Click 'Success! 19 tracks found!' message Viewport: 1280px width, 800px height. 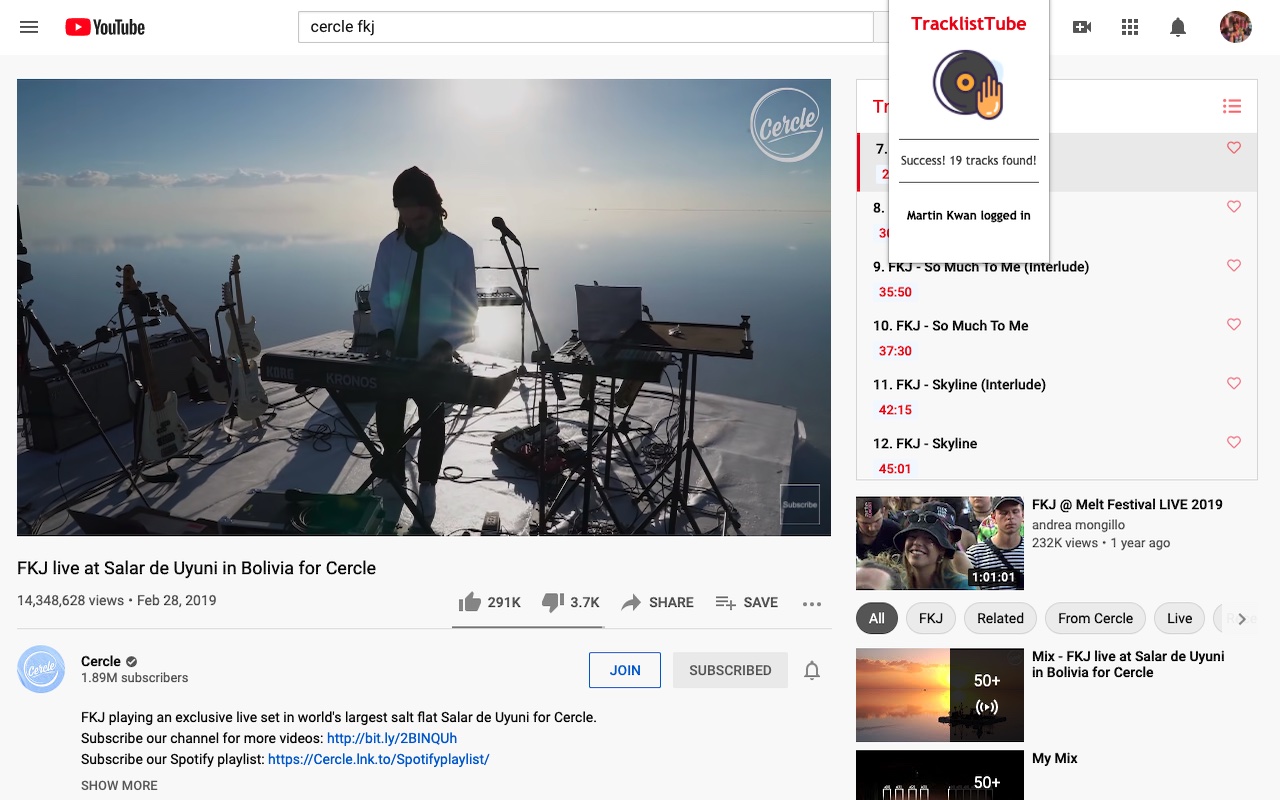click(x=968, y=161)
